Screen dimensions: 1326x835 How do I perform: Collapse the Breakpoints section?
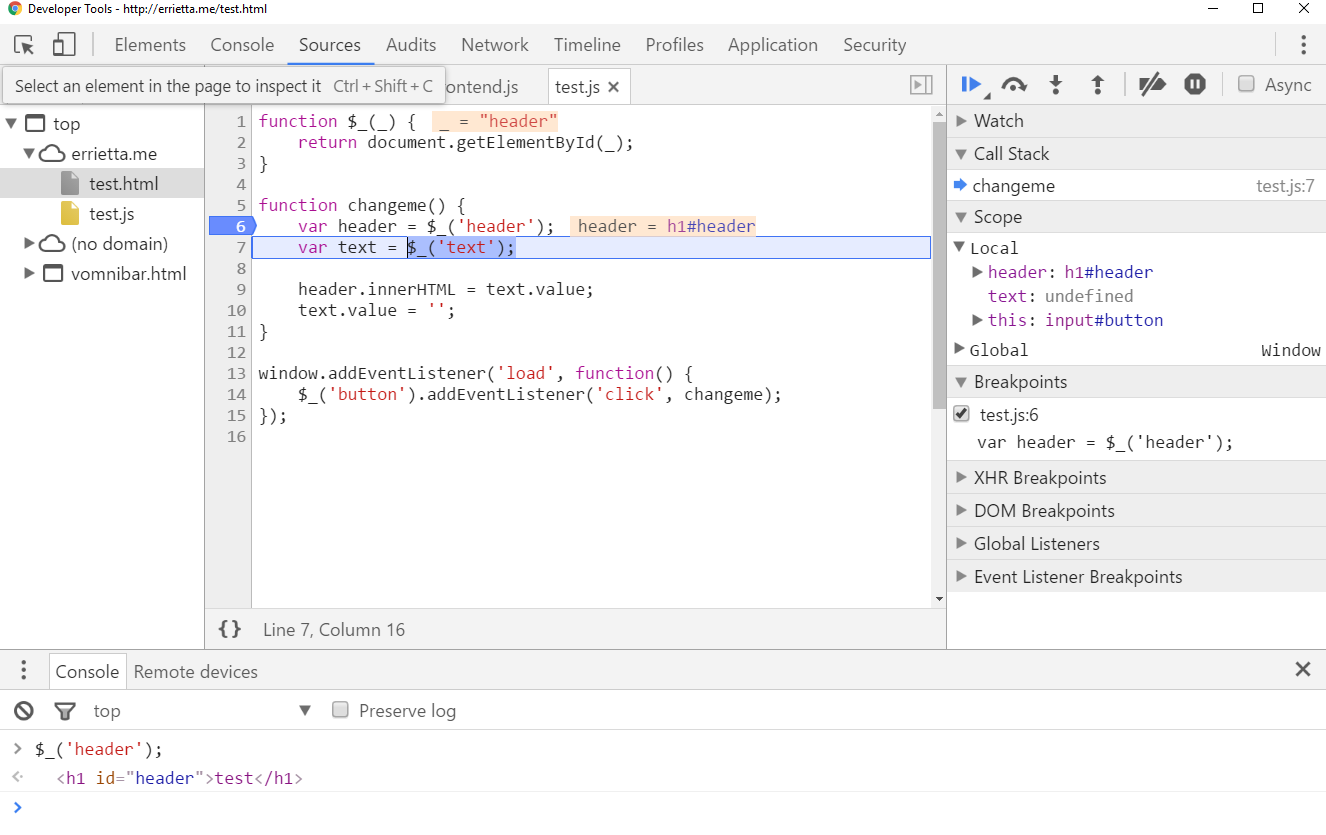[x=962, y=382]
